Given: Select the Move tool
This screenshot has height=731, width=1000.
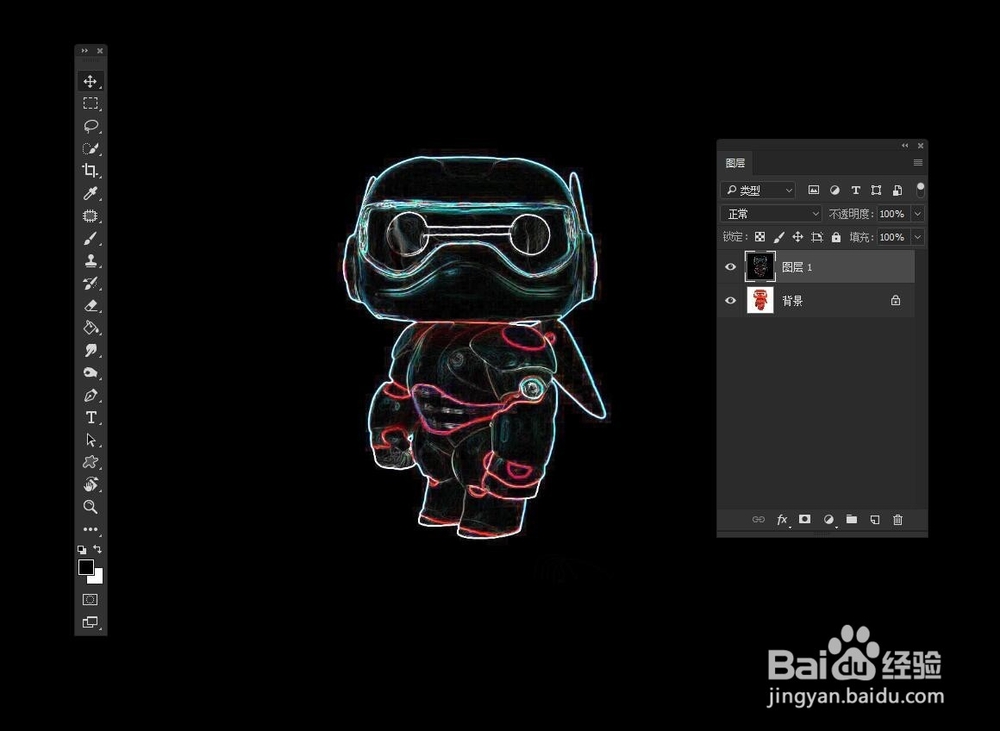Looking at the screenshot, I should tap(90, 81).
